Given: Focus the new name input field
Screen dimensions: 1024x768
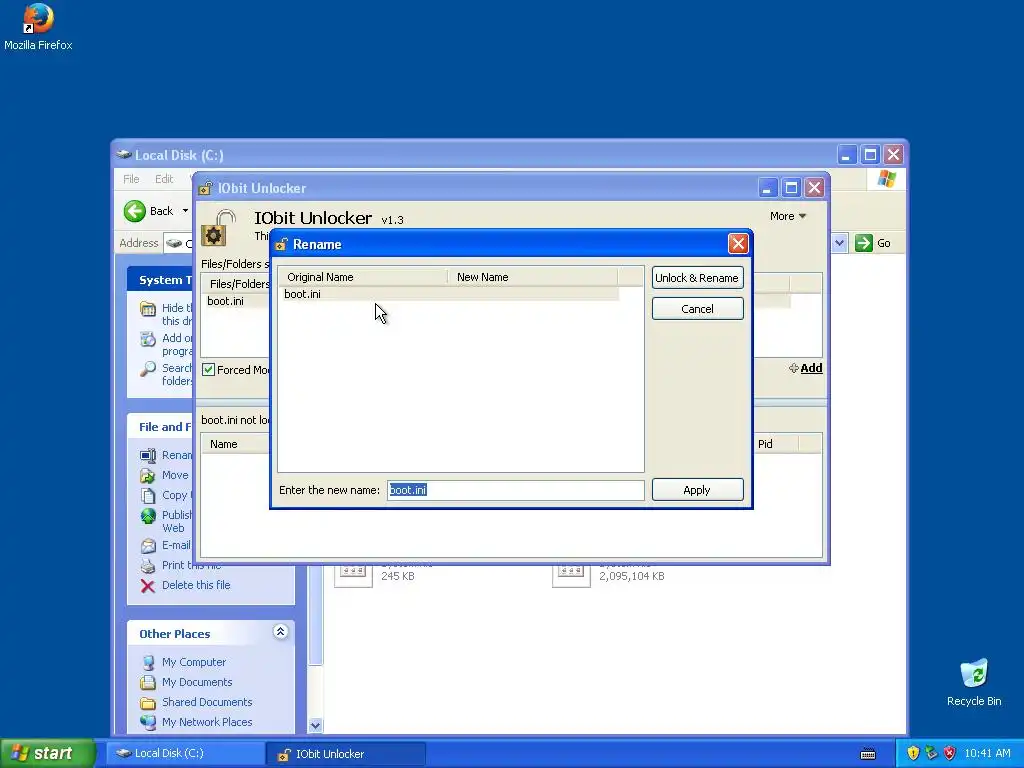Looking at the screenshot, I should (x=515, y=490).
